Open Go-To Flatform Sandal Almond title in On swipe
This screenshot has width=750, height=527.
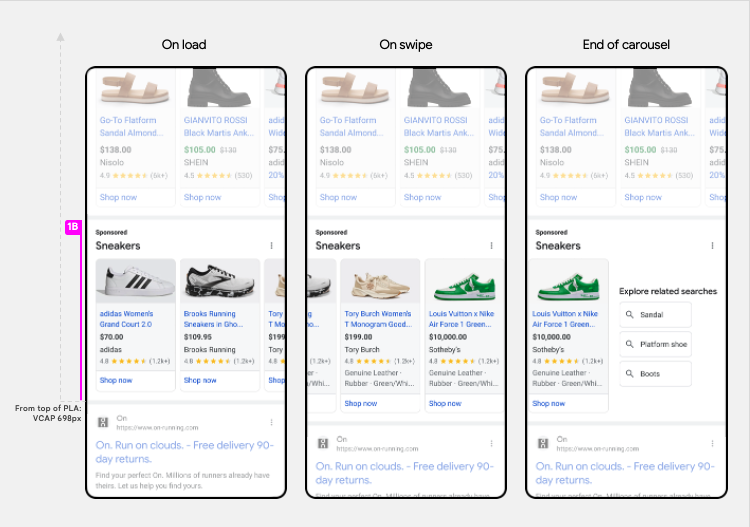(x=351, y=126)
